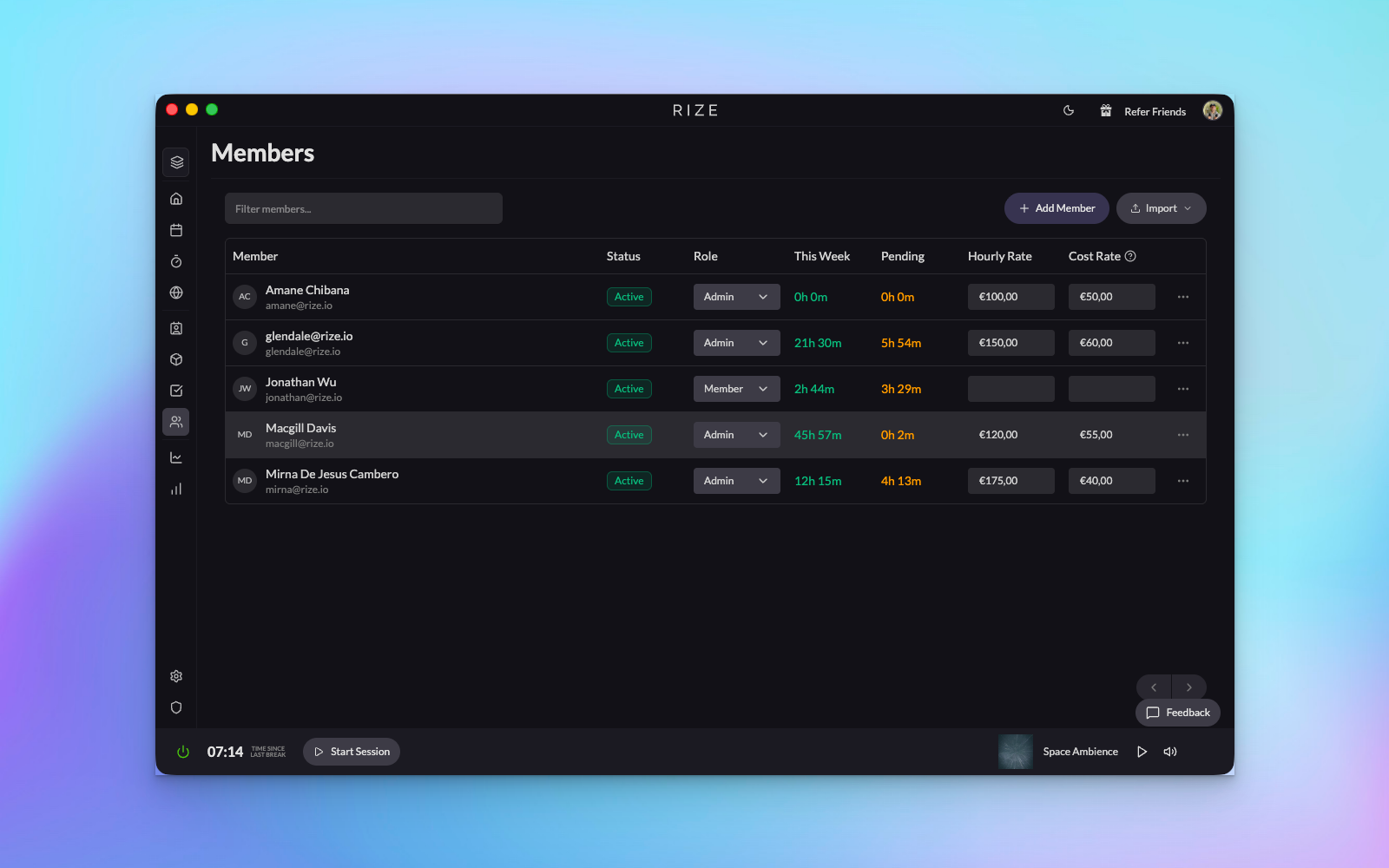The image size is (1389, 868).
Task: Toggle dark mode with the moon icon
Action: coord(1069,111)
